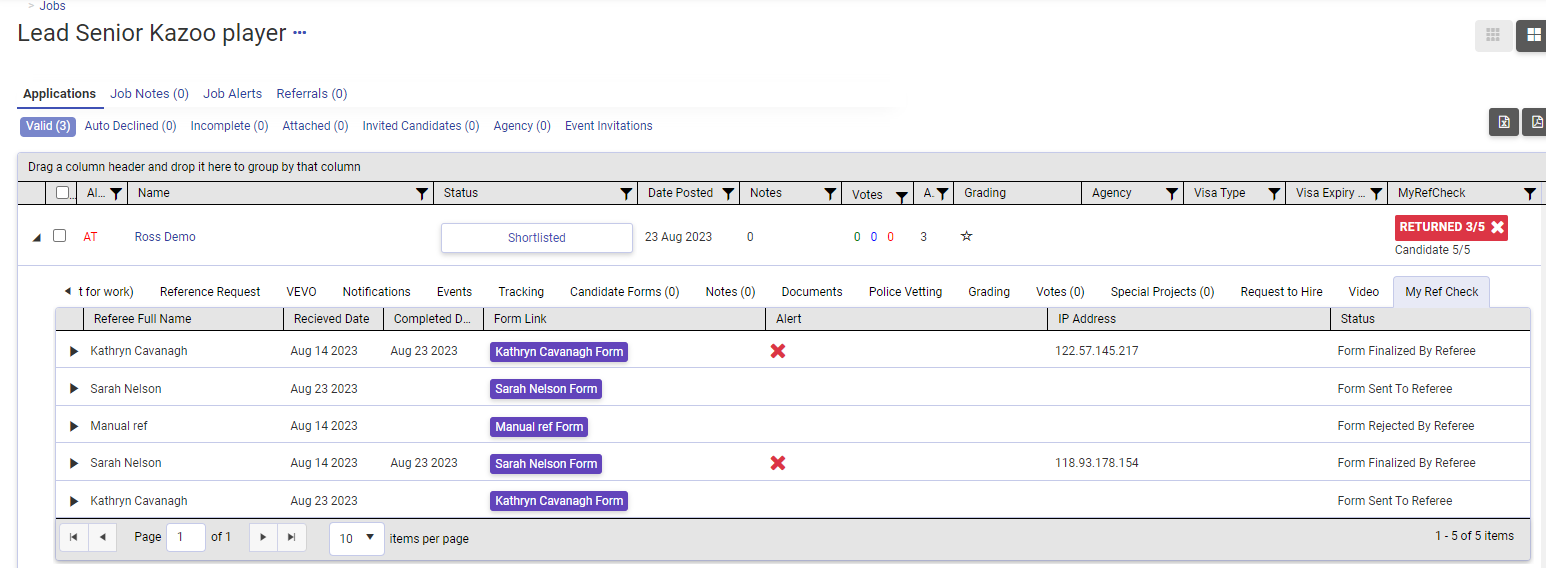The height and width of the screenshot is (568, 1546).
Task: Open Status column filter
Action: (626, 193)
